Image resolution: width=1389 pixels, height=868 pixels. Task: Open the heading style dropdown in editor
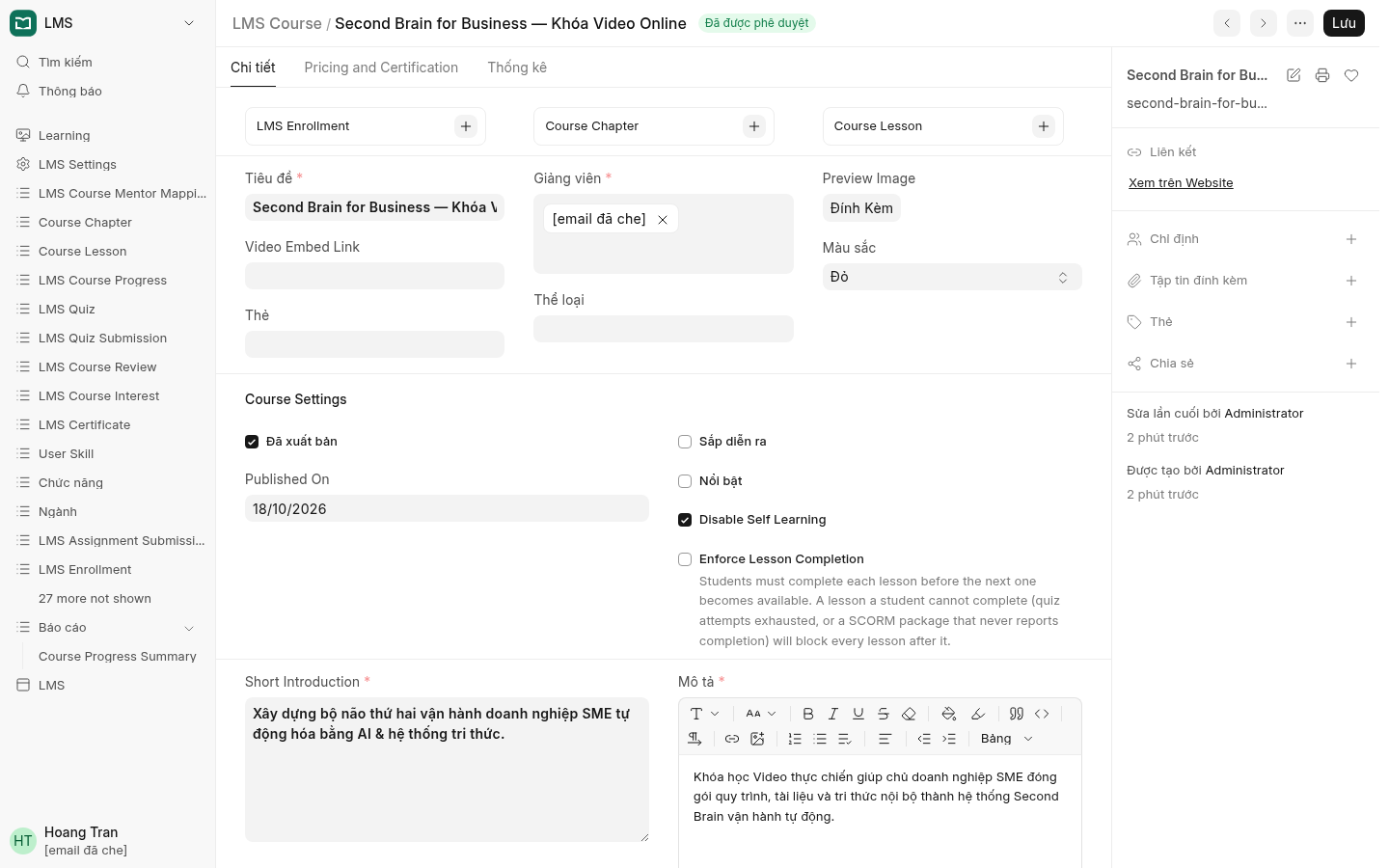705,714
